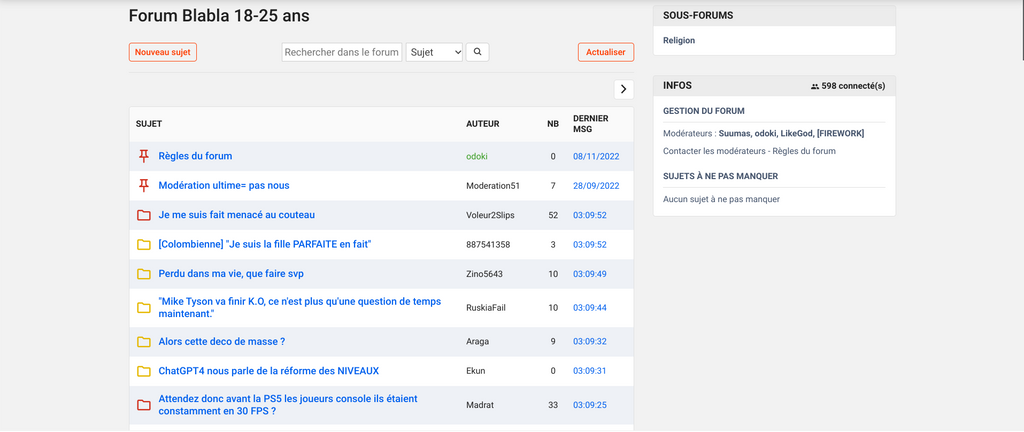Focus the Rechercher dans le forum field

pos(342,52)
